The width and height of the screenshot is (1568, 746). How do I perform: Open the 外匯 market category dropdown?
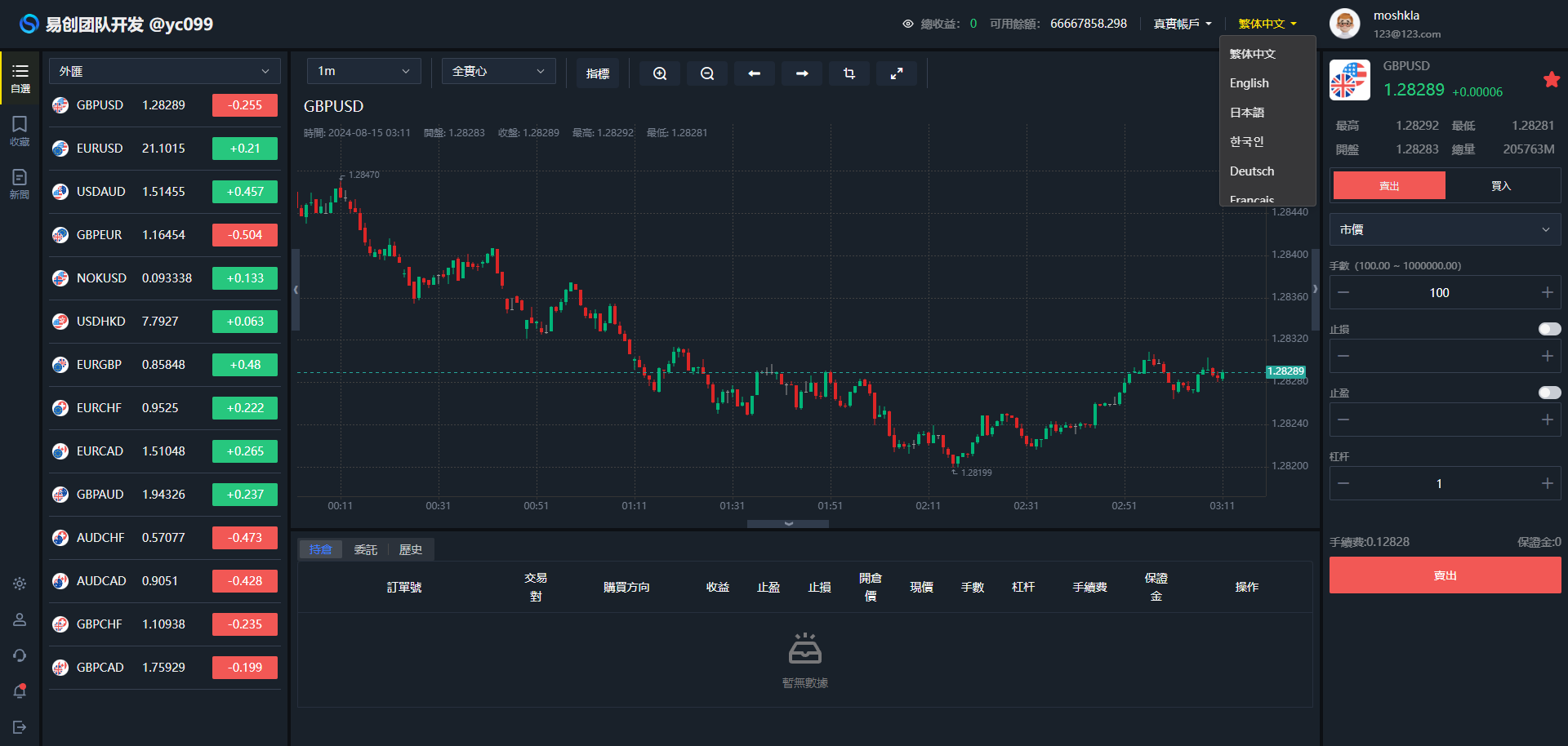click(x=164, y=71)
